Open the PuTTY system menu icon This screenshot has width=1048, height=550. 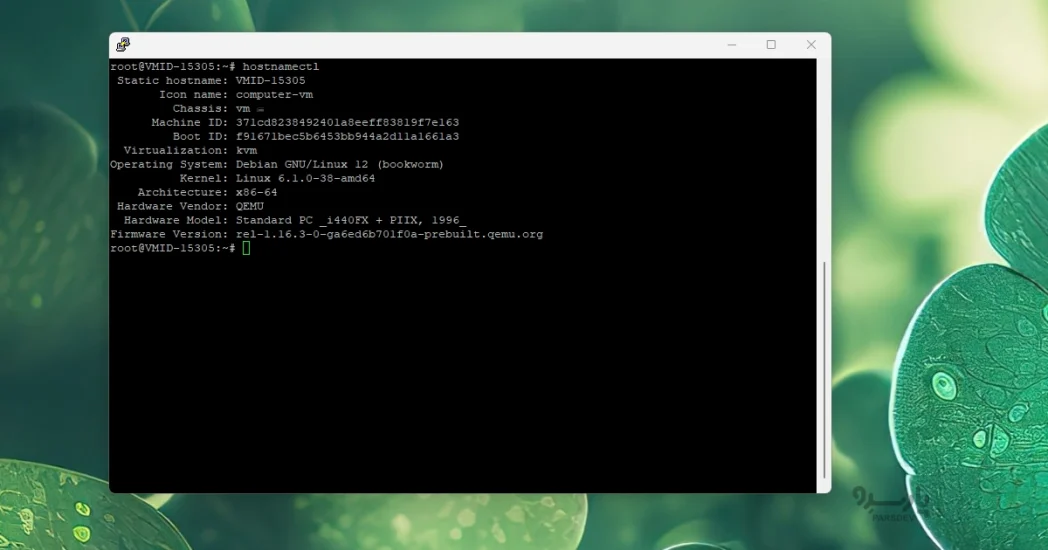123,45
